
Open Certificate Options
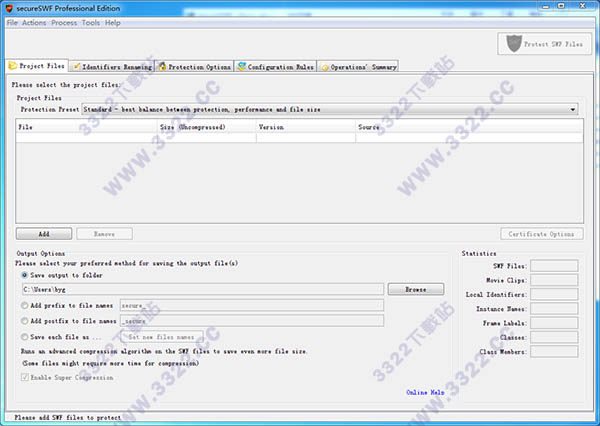(541, 234)
